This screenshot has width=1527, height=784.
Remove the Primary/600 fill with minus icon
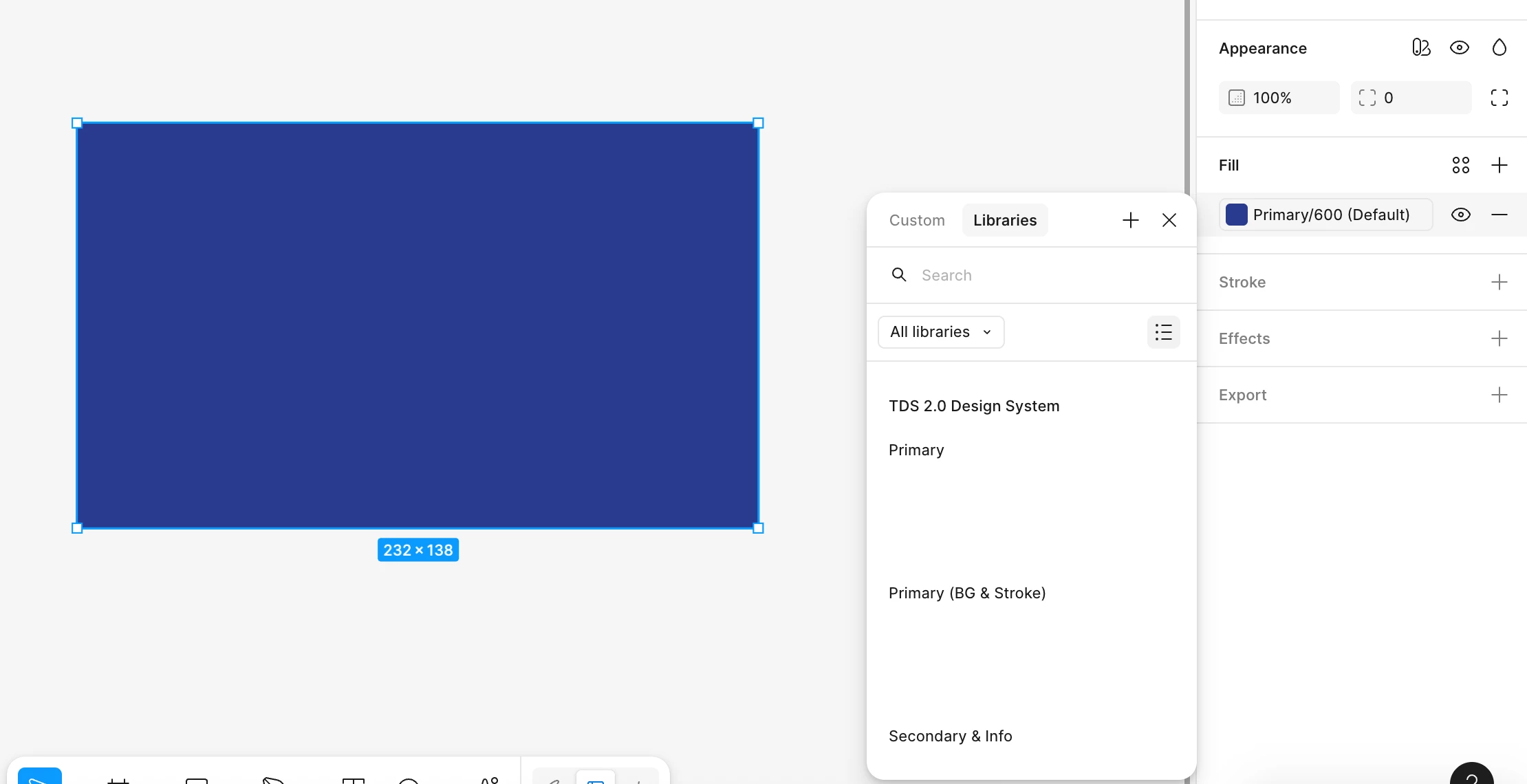point(1499,215)
